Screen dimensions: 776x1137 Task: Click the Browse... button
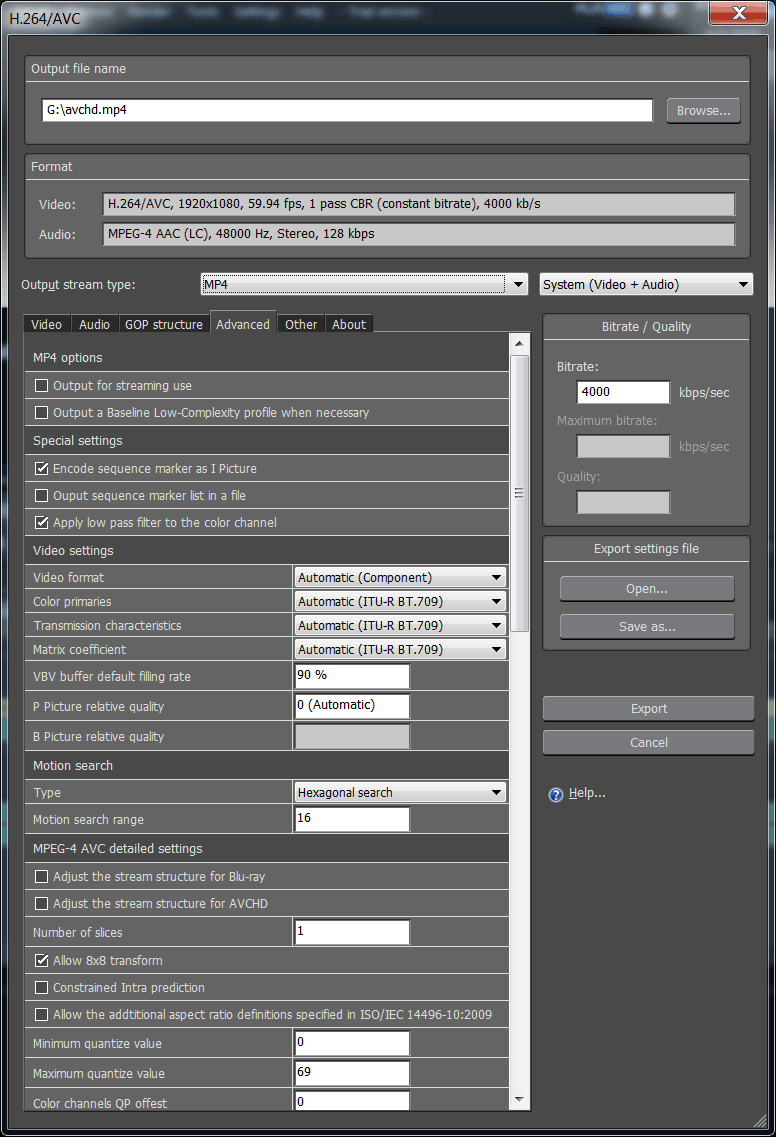(703, 111)
